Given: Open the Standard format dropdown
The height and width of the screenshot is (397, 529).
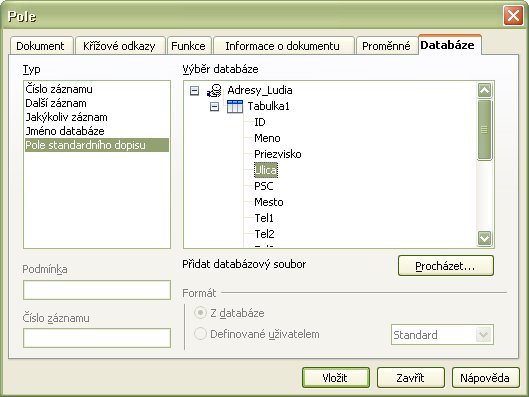Looking at the screenshot, I should coord(484,335).
